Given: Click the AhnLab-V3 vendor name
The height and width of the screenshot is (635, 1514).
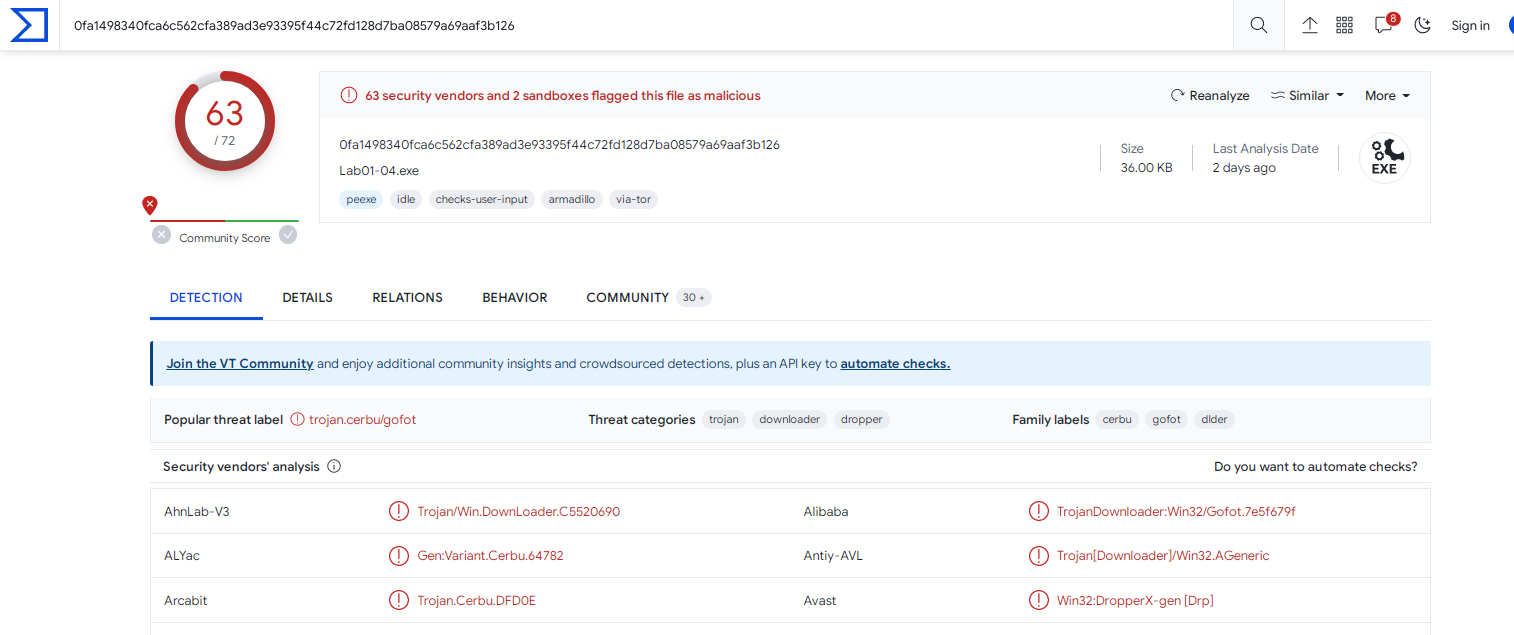Looking at the screenshot, I should coord(197,512).
